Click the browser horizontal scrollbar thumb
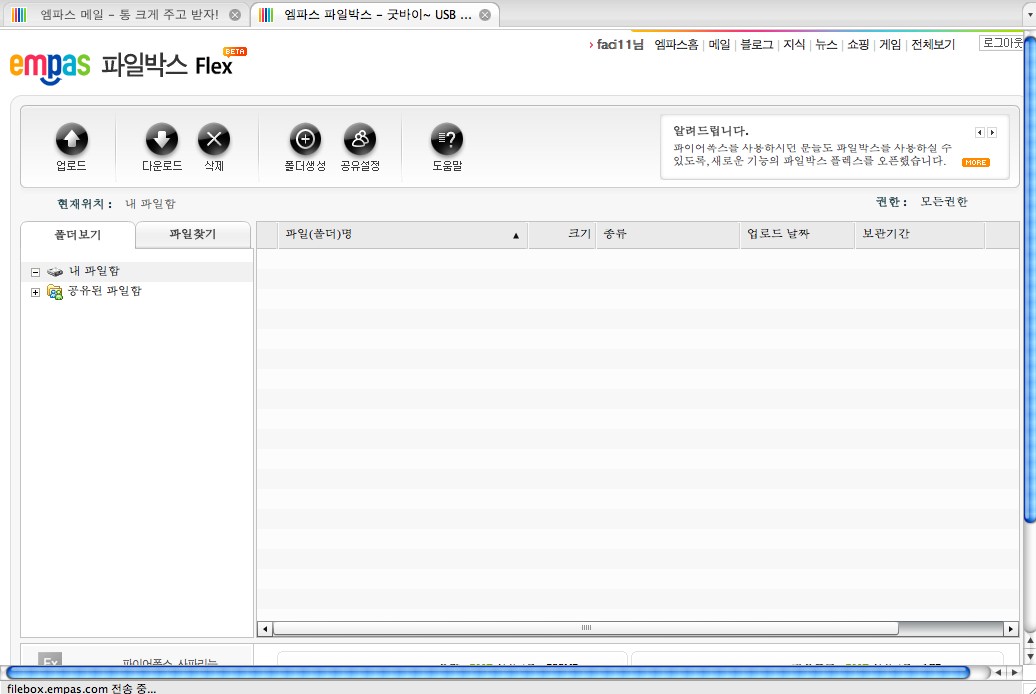 coord(488,673)
